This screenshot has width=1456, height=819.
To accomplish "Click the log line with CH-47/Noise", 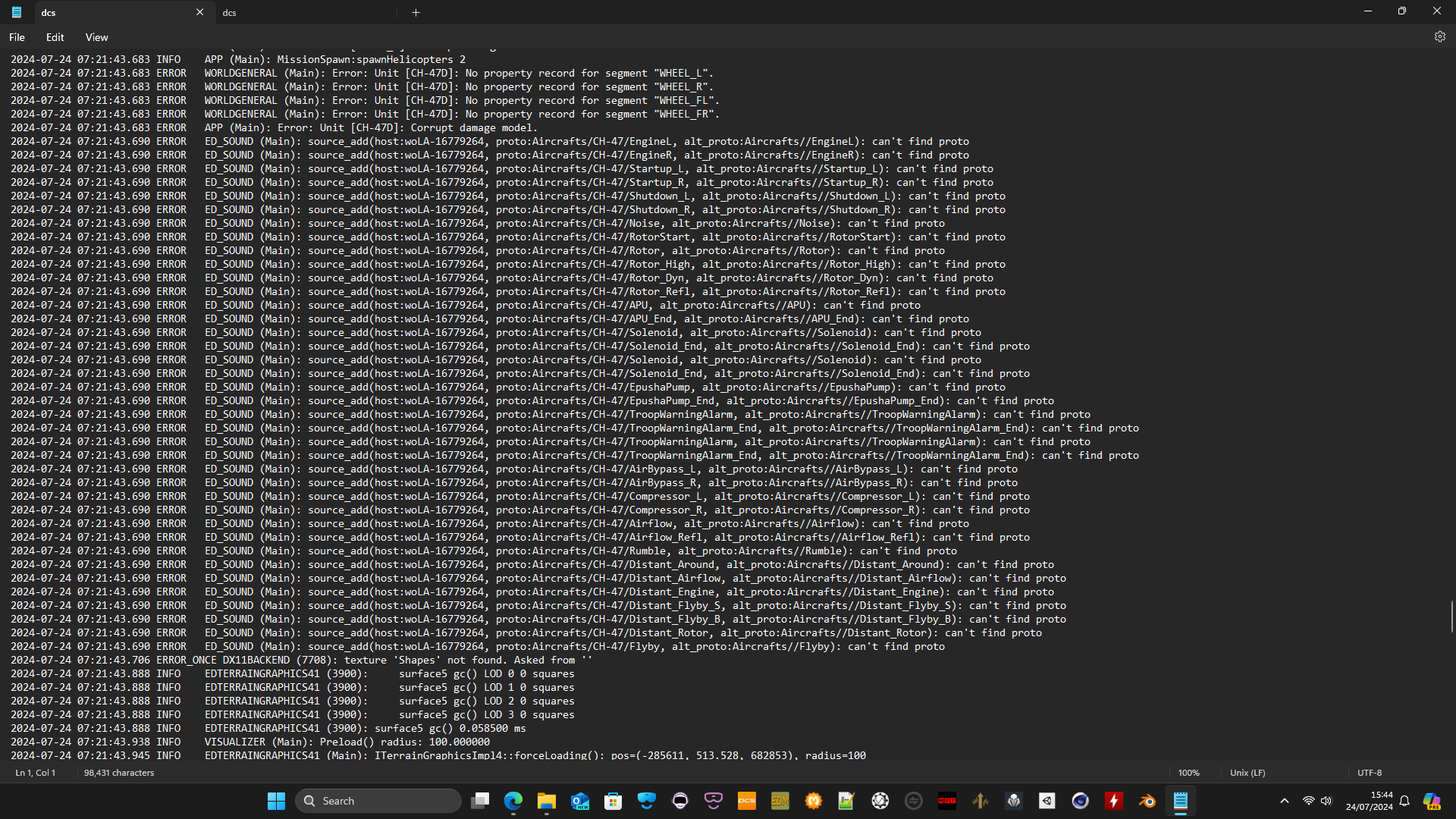I will tap(478, 223).
